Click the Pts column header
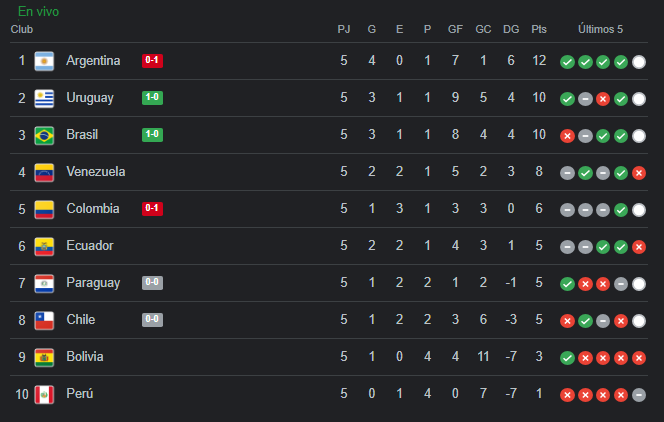 [x=539, y=29]
